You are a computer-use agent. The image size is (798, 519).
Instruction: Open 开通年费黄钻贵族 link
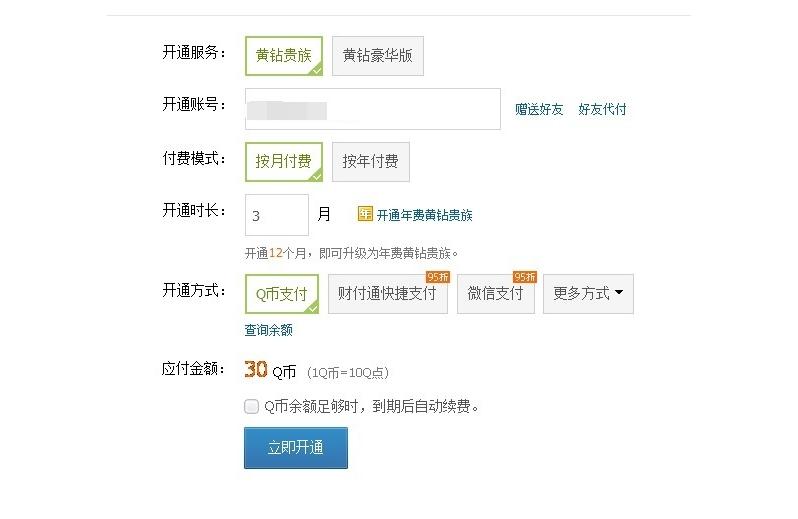424,215
